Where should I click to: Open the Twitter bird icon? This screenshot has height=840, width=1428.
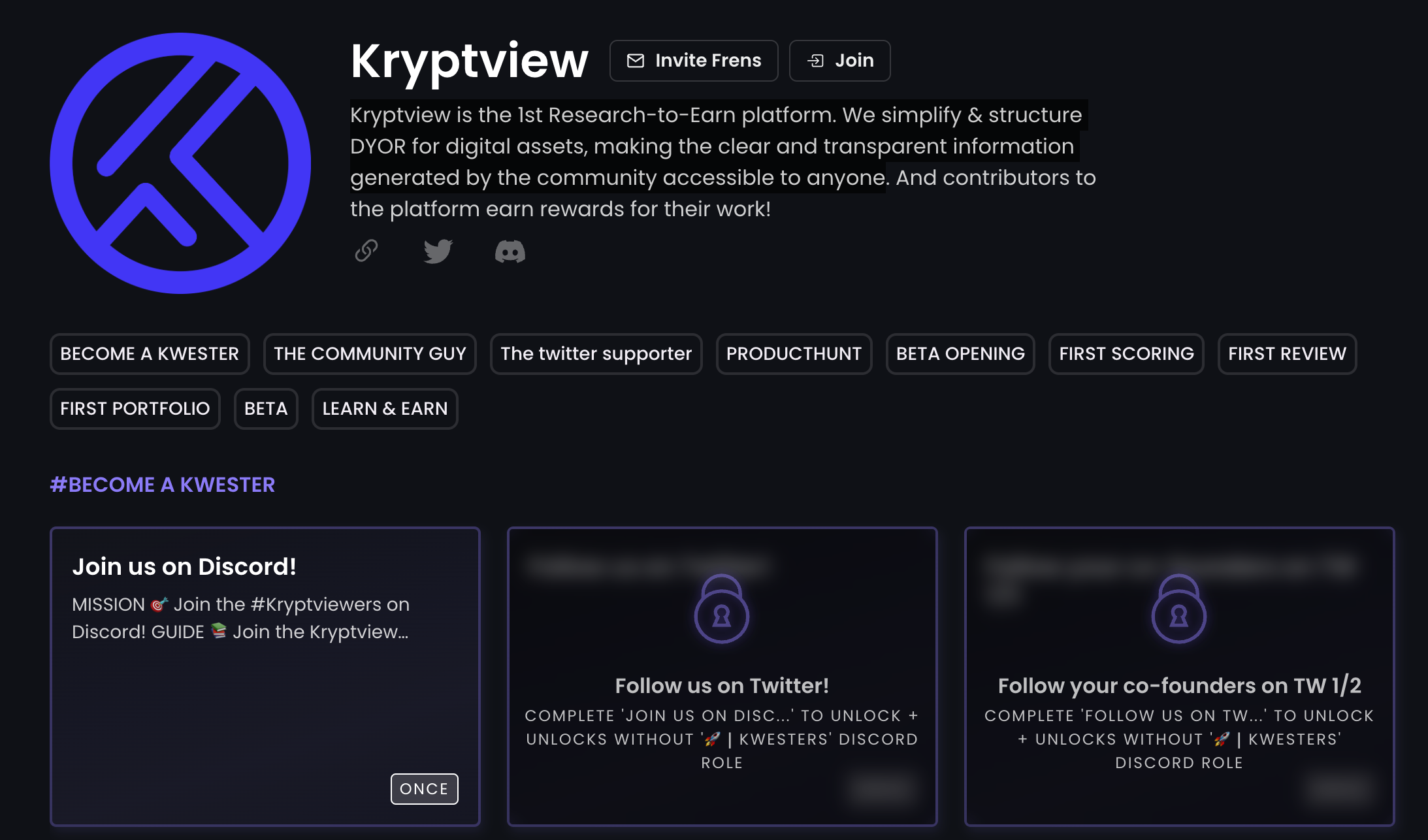click(x=438, y=251)
